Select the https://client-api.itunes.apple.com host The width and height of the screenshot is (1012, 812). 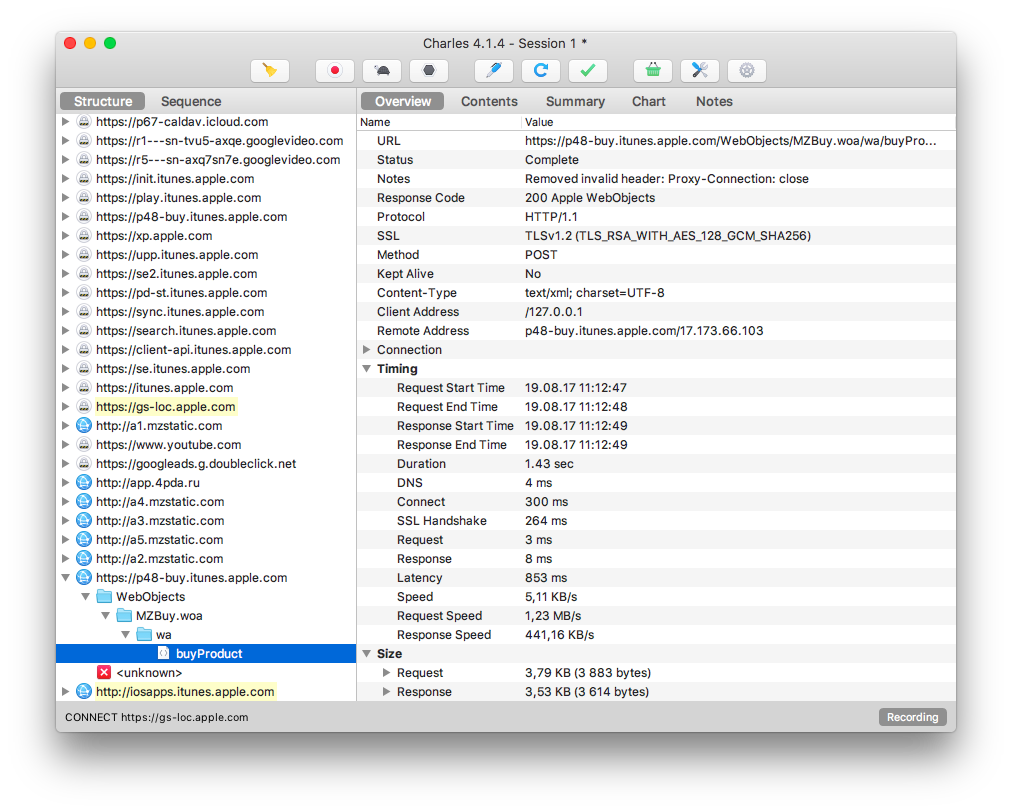click(x=194, y=350)
